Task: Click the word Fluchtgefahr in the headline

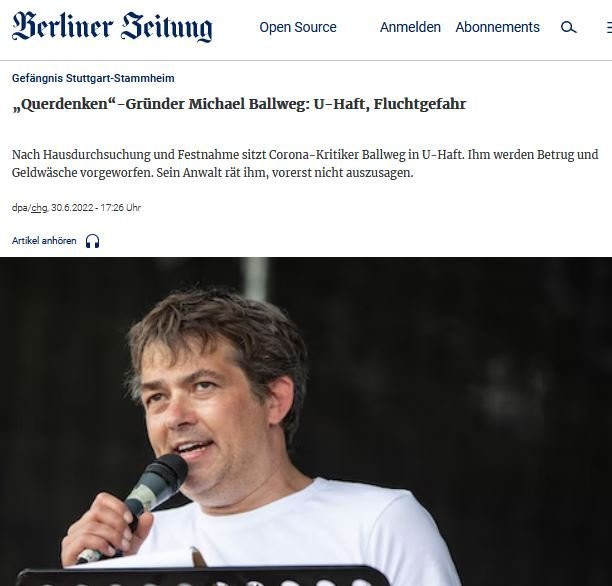Action: [420, 104]
